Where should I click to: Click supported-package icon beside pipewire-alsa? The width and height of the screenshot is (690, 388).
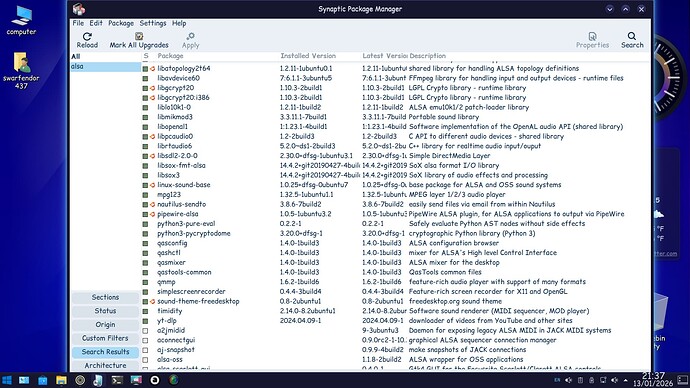click(153, 214)
